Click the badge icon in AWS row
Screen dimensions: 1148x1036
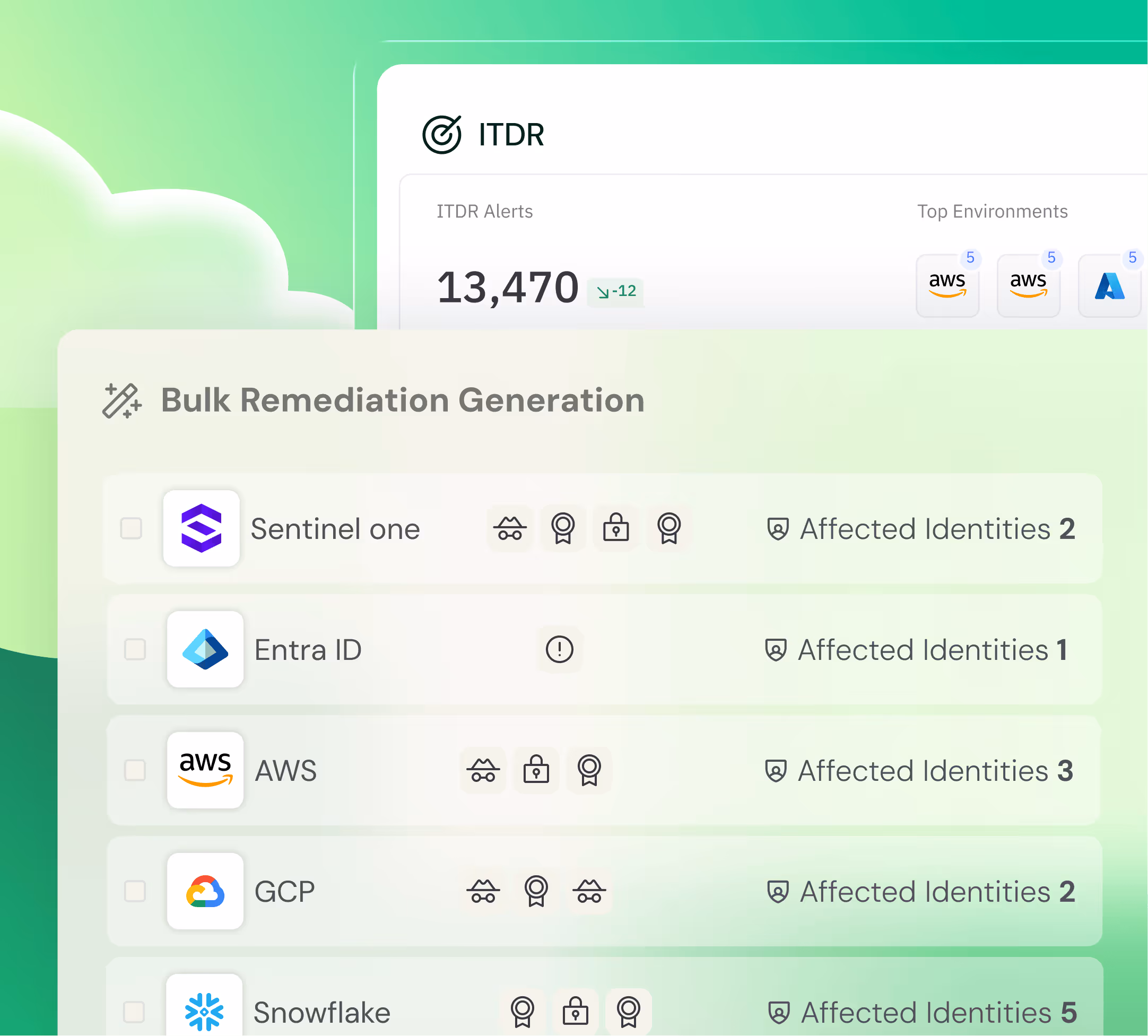[x=590, y=770]
